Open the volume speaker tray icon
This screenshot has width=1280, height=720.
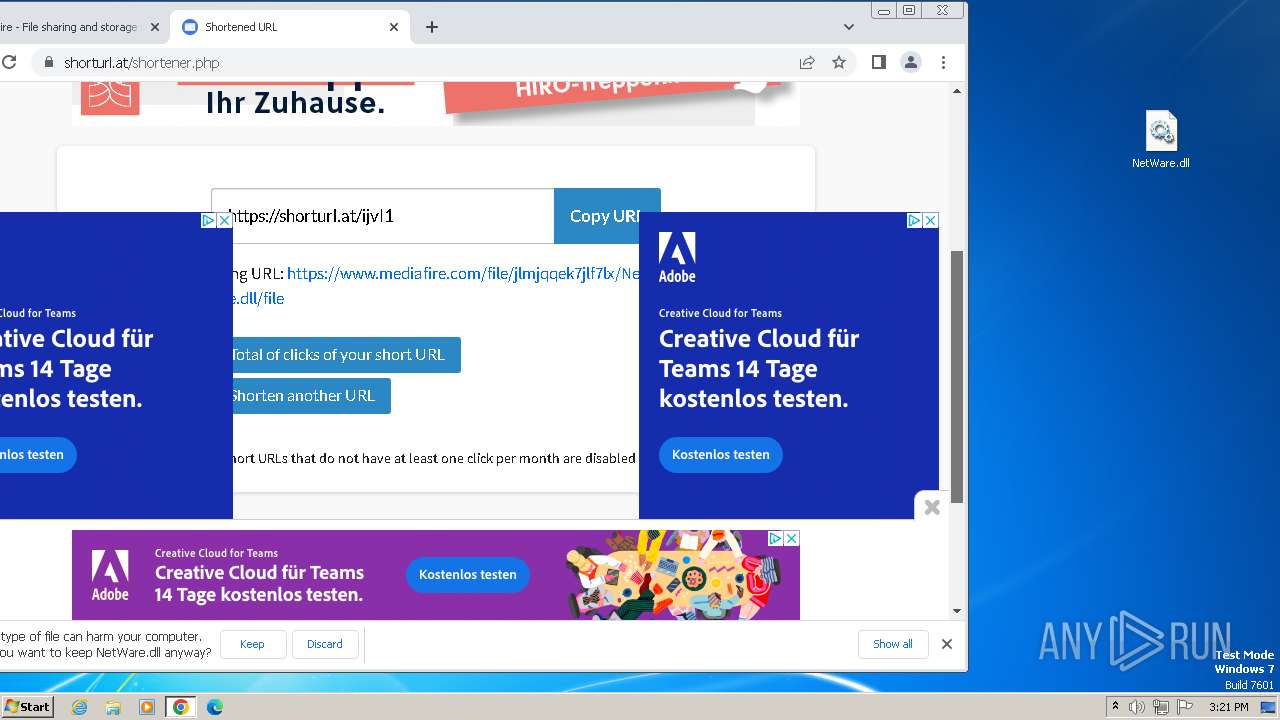[x=1137, y=707]
